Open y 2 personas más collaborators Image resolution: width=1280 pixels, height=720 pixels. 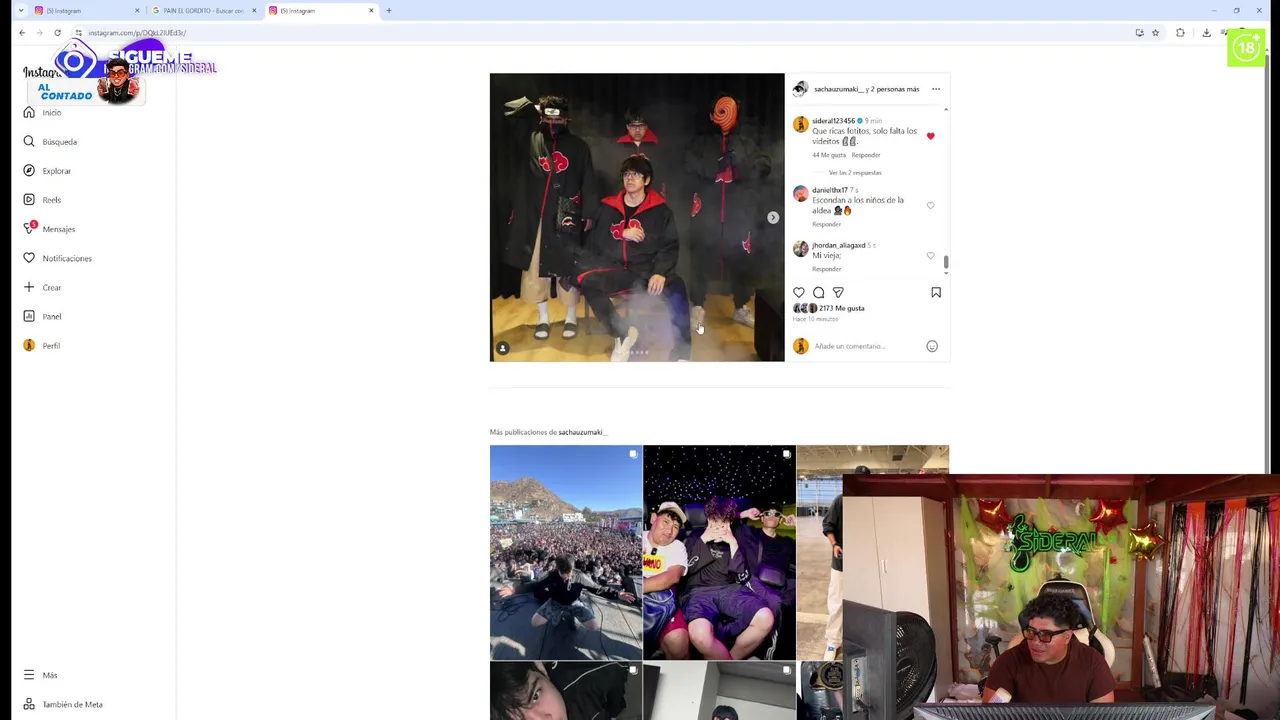892,89
